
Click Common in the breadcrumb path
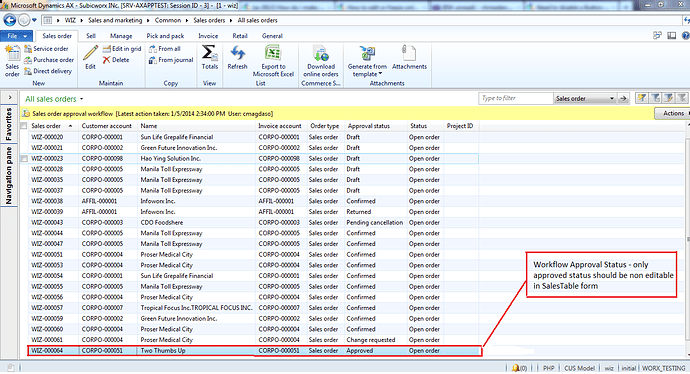168,20
